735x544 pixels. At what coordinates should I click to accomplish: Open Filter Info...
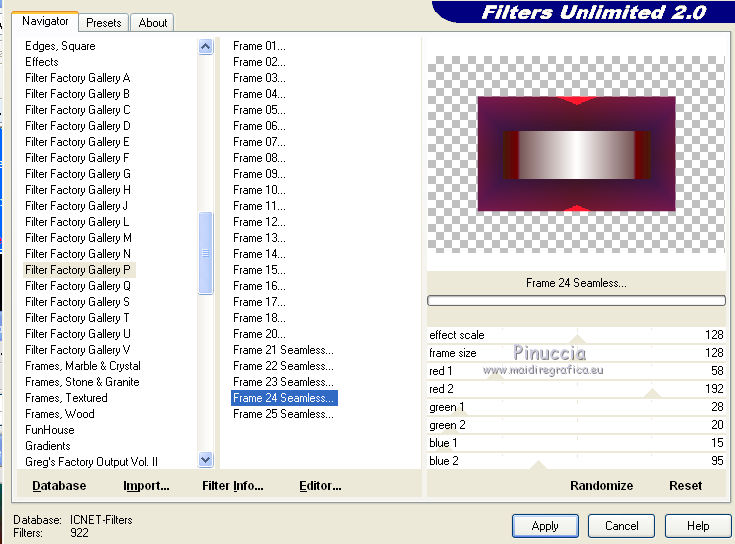232,486
